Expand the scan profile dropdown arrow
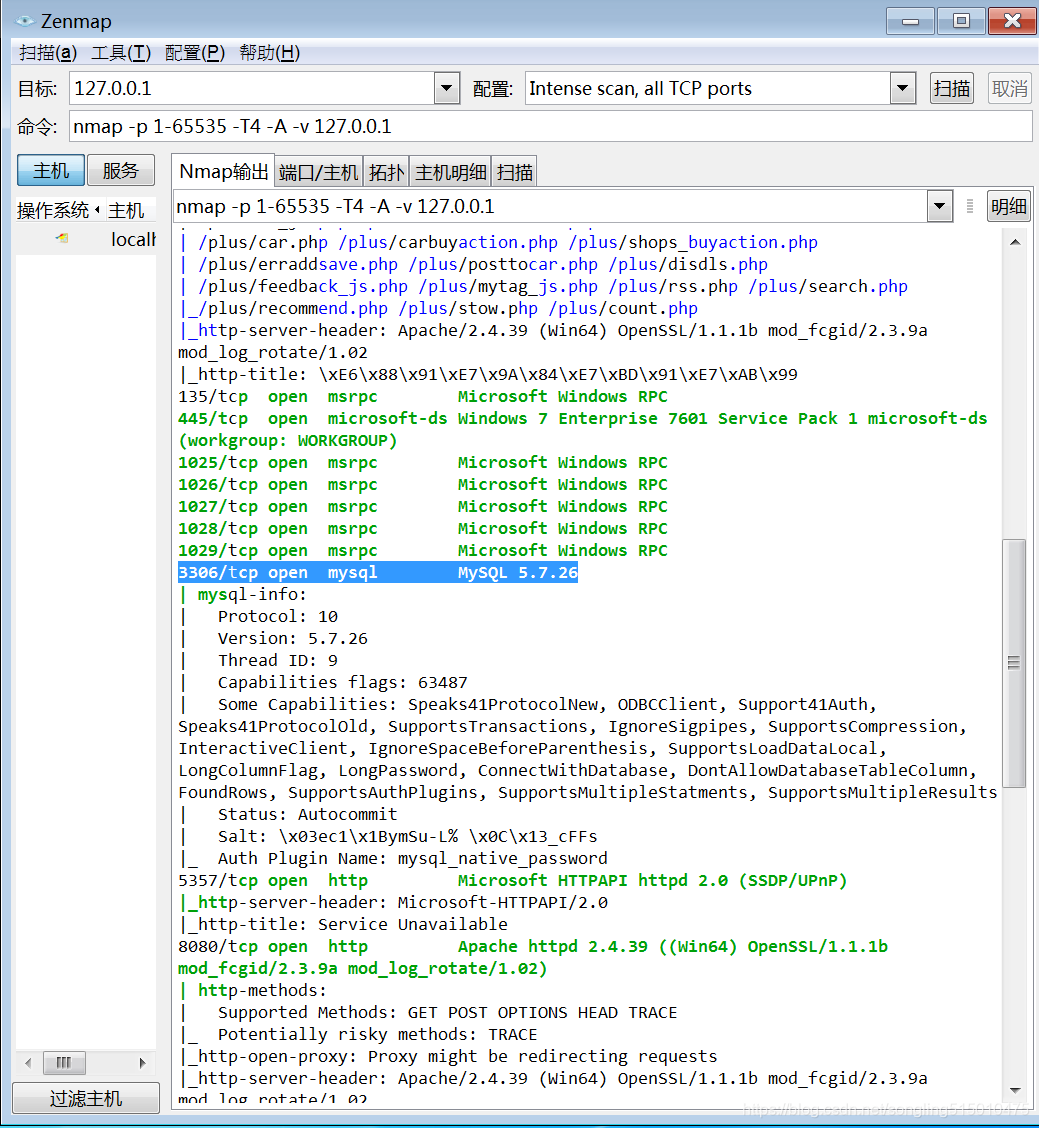This screenshot has height=1128, width=1039. [x=902, y=88]
